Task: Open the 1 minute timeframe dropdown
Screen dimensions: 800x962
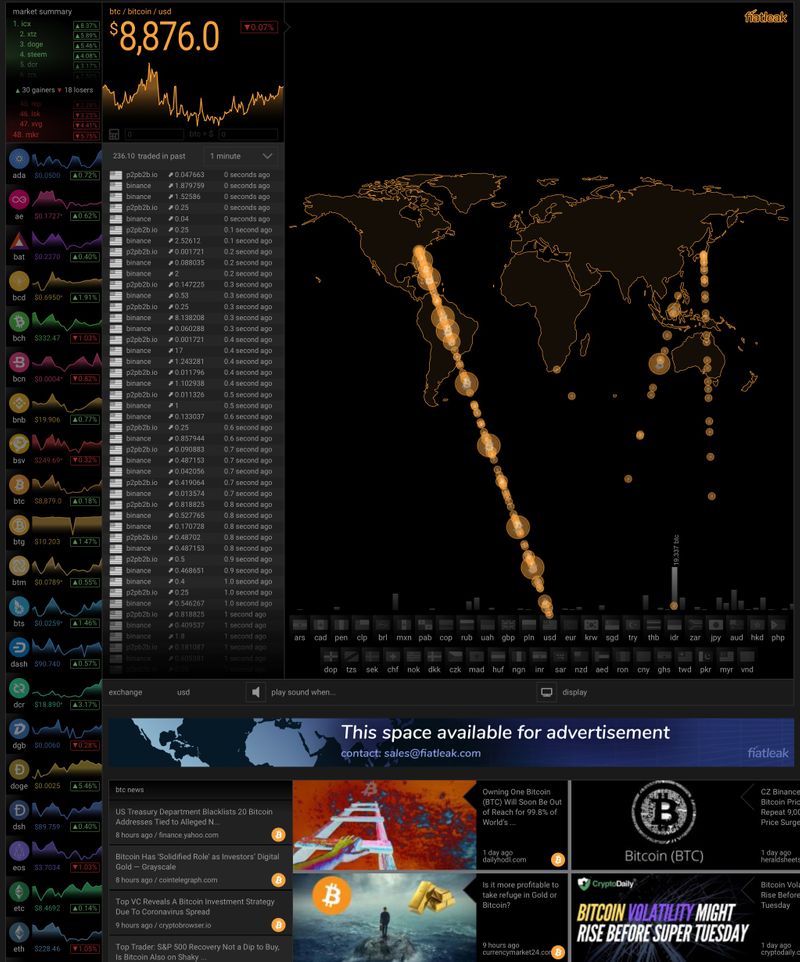Action: (x=240, y=156)
